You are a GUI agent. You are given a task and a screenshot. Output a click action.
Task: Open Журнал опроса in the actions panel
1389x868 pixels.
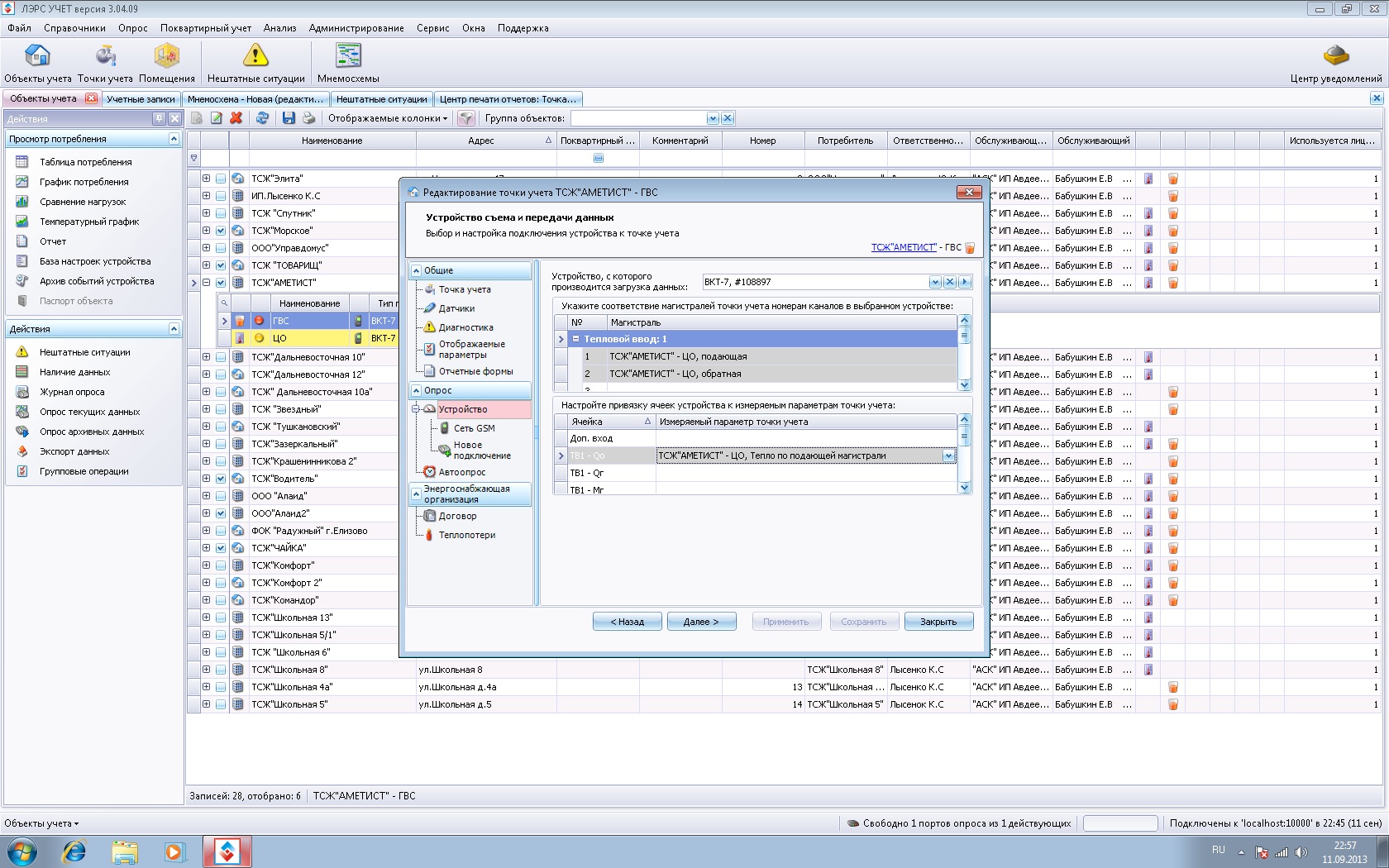72,392
